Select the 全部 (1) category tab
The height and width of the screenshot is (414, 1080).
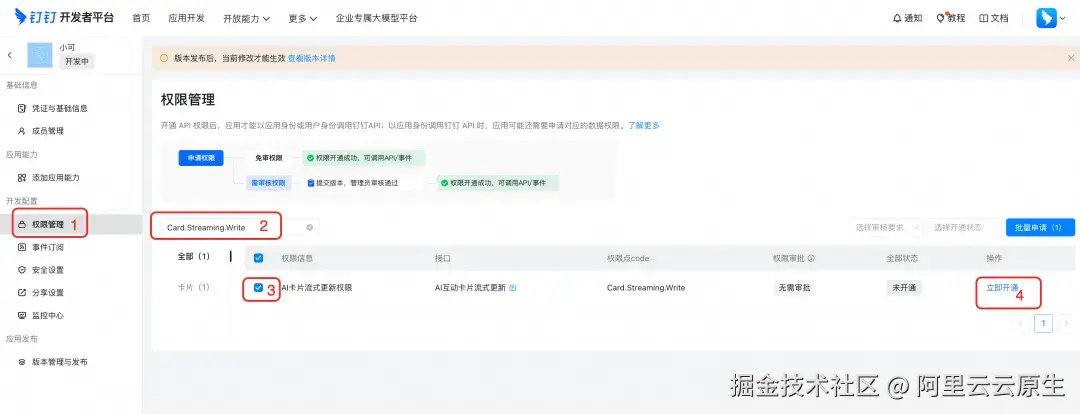pyautogui.click(x=194, y=256)
